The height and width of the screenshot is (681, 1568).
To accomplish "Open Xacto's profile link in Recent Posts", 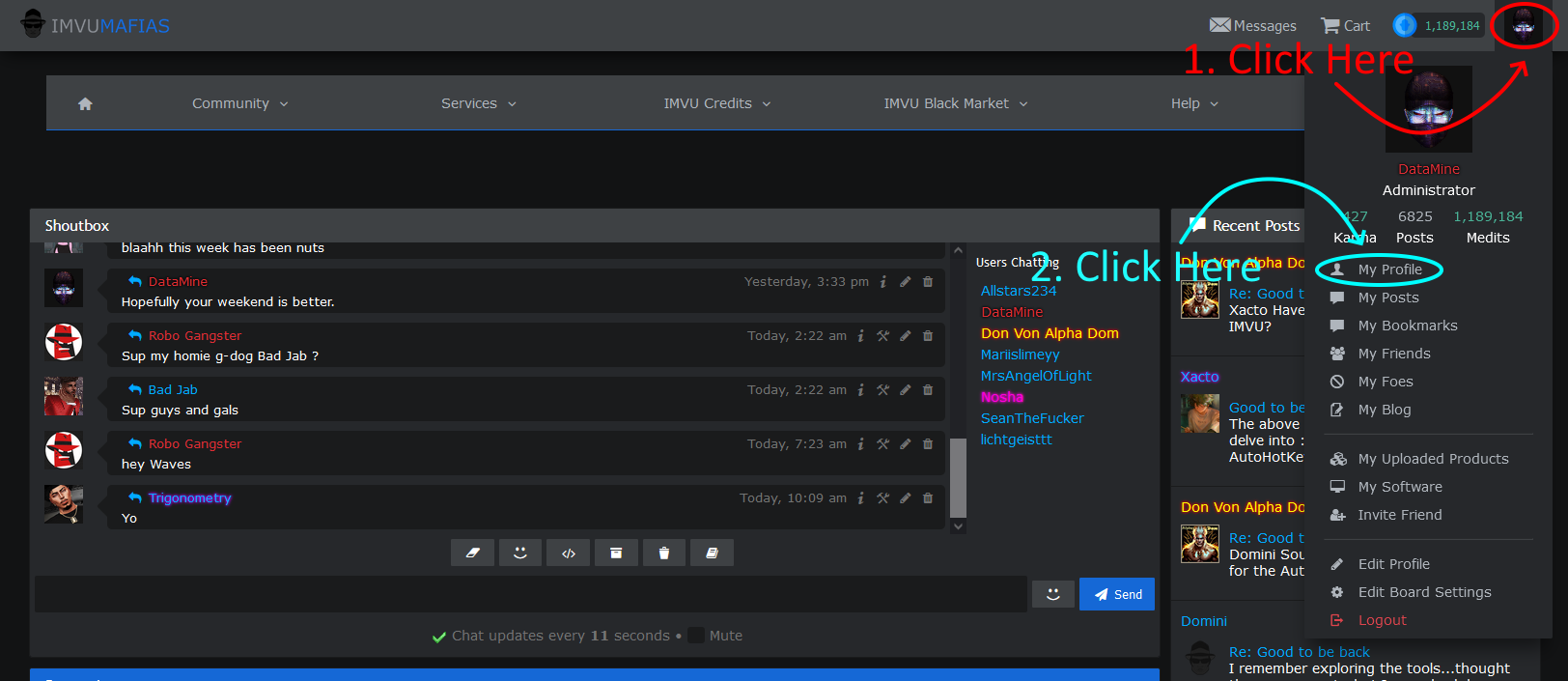I will [1200, 377].
